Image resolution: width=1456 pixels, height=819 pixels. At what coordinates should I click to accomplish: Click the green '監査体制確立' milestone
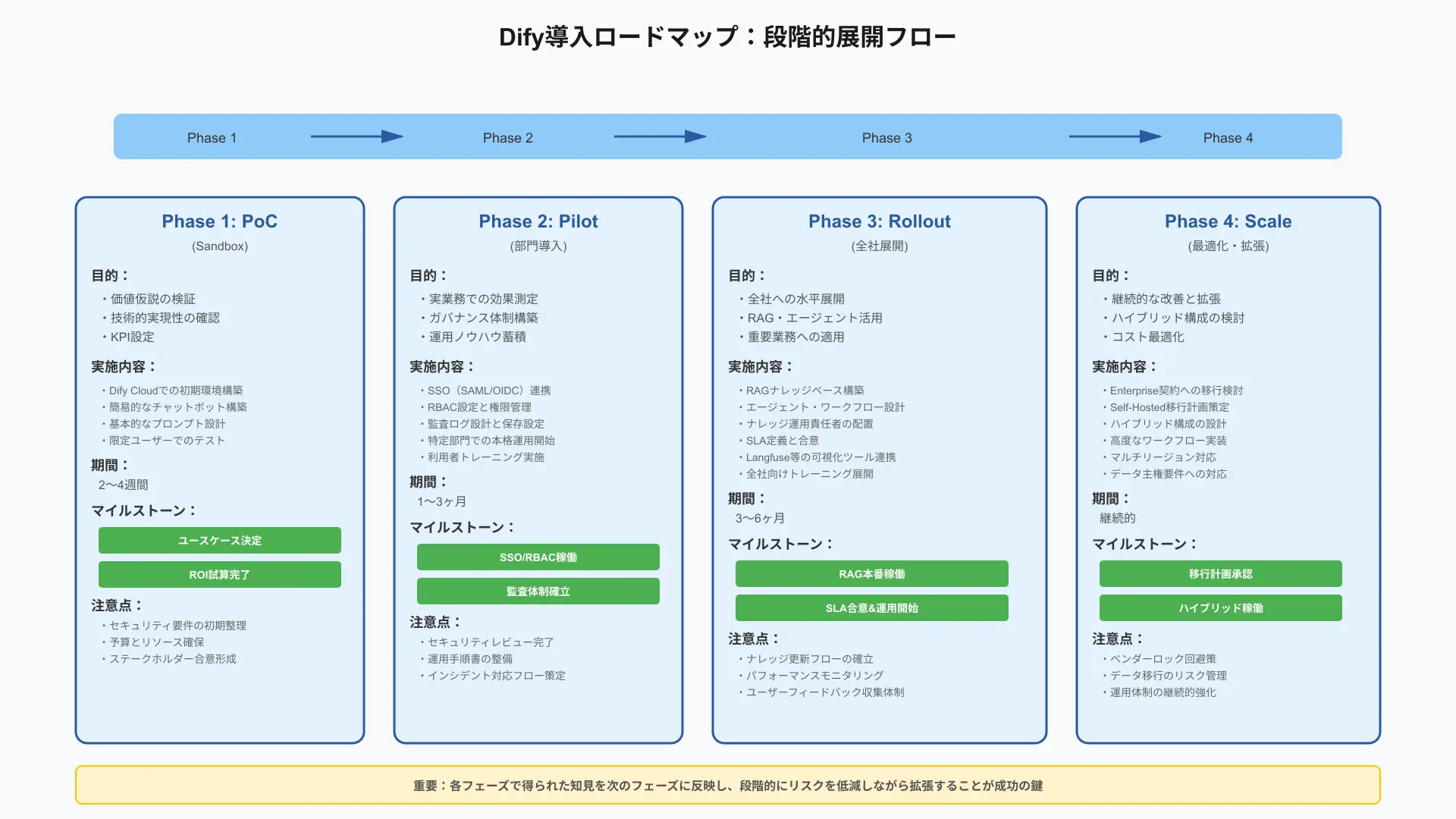538,591
